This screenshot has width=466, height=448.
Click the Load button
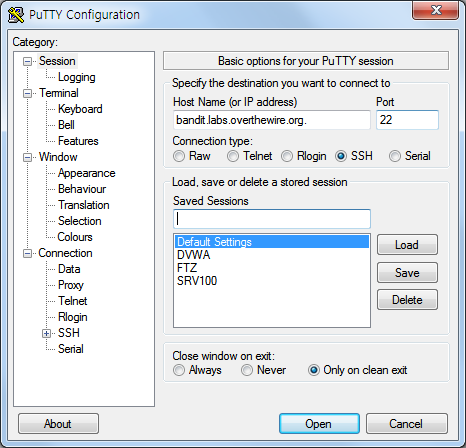tap(407, 245)
